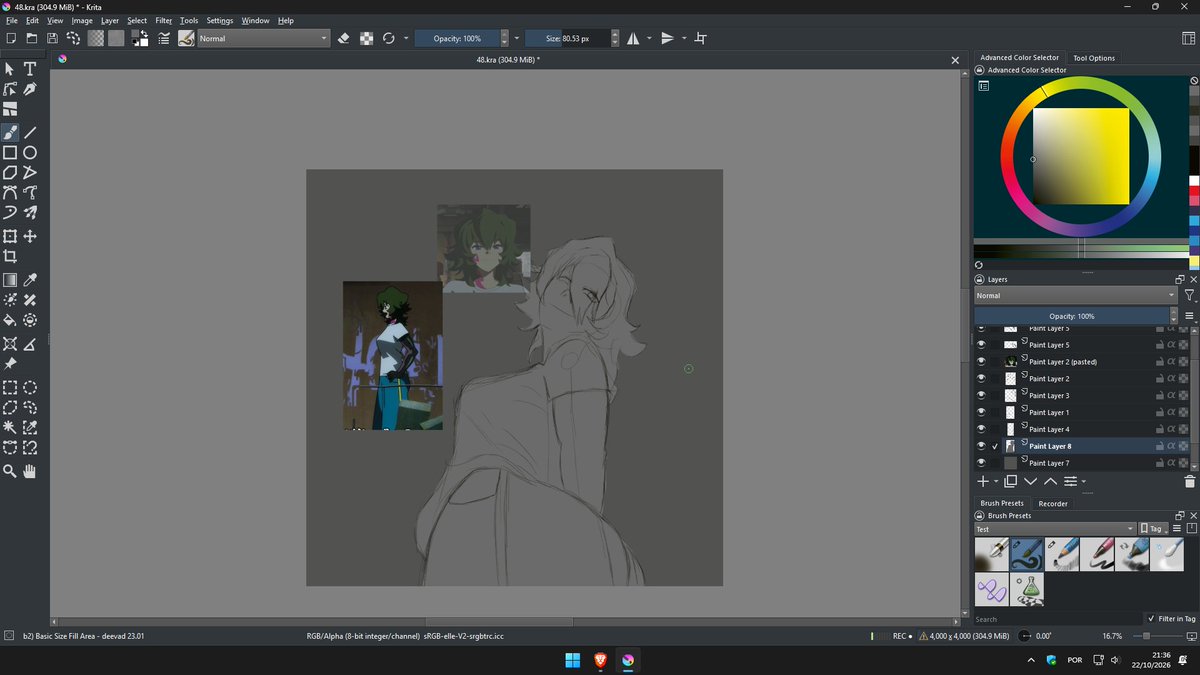Switch to the Recorder tab

pyautogui.click(x=1053, y=504)
